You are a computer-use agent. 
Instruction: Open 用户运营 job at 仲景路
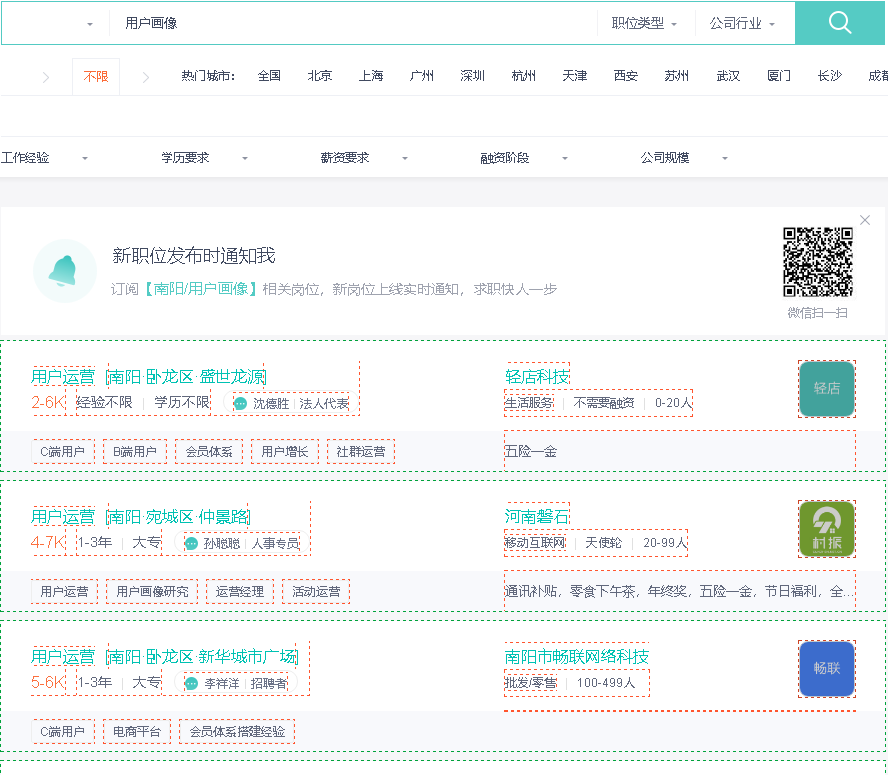pyautogui.click(x=140, y=517)
